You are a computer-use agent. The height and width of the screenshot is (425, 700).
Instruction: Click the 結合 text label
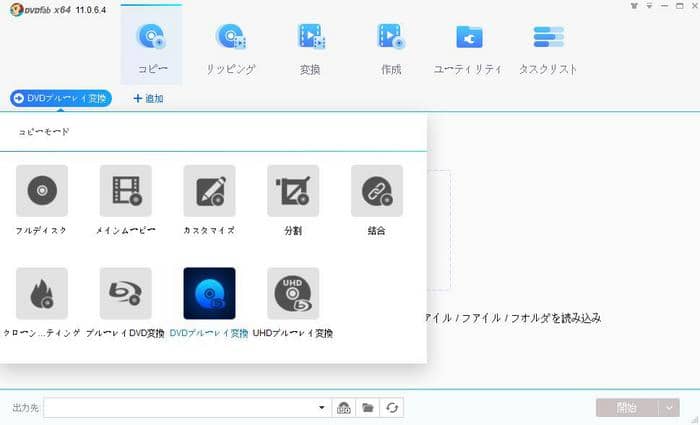[x=376, y=231]
